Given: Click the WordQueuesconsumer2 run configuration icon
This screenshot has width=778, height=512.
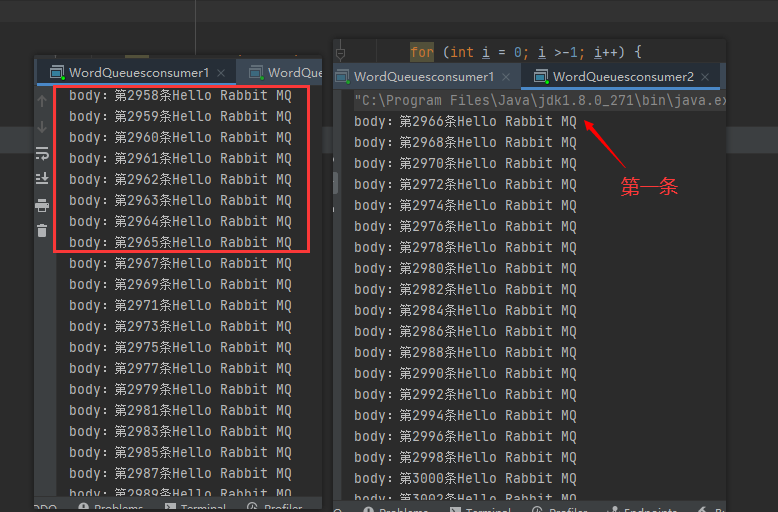Looking at the screenshot, I should point(541,76).
